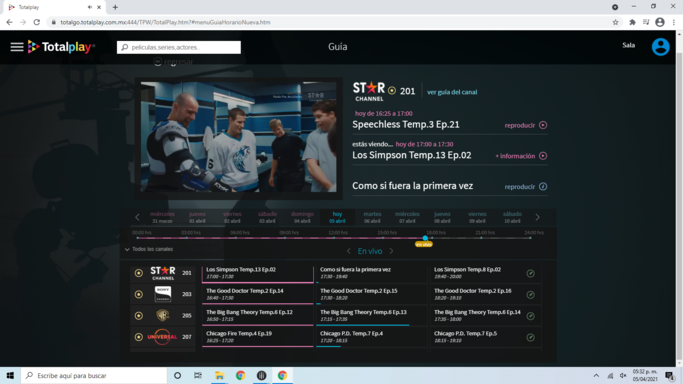683x384 pixels.
Task: Click the live position marker on timeline
Action: 425,238
